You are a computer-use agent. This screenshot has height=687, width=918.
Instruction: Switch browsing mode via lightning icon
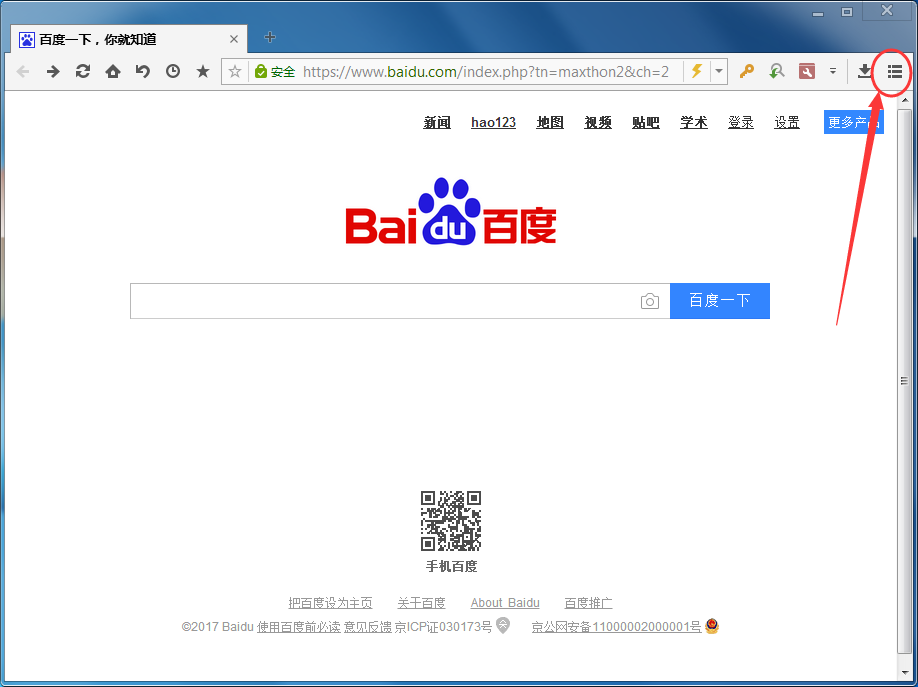[x=697, y=71]
